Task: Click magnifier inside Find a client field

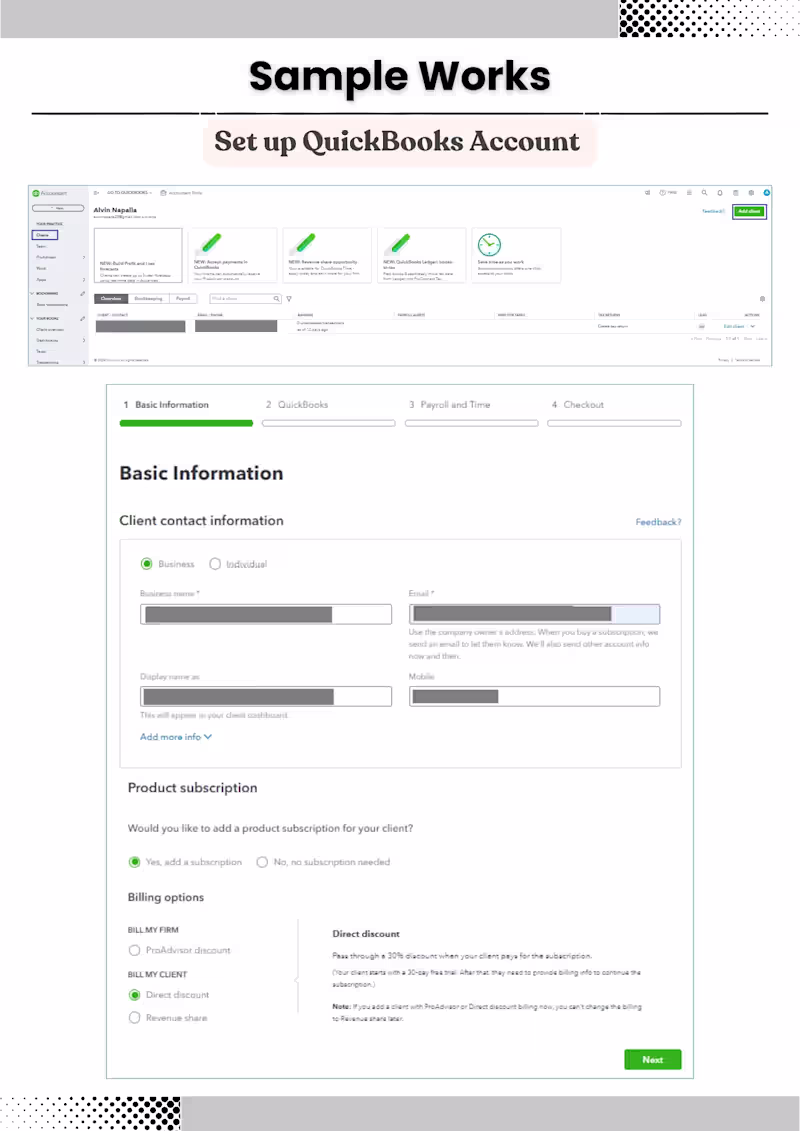Action: (x=276, y=299)
